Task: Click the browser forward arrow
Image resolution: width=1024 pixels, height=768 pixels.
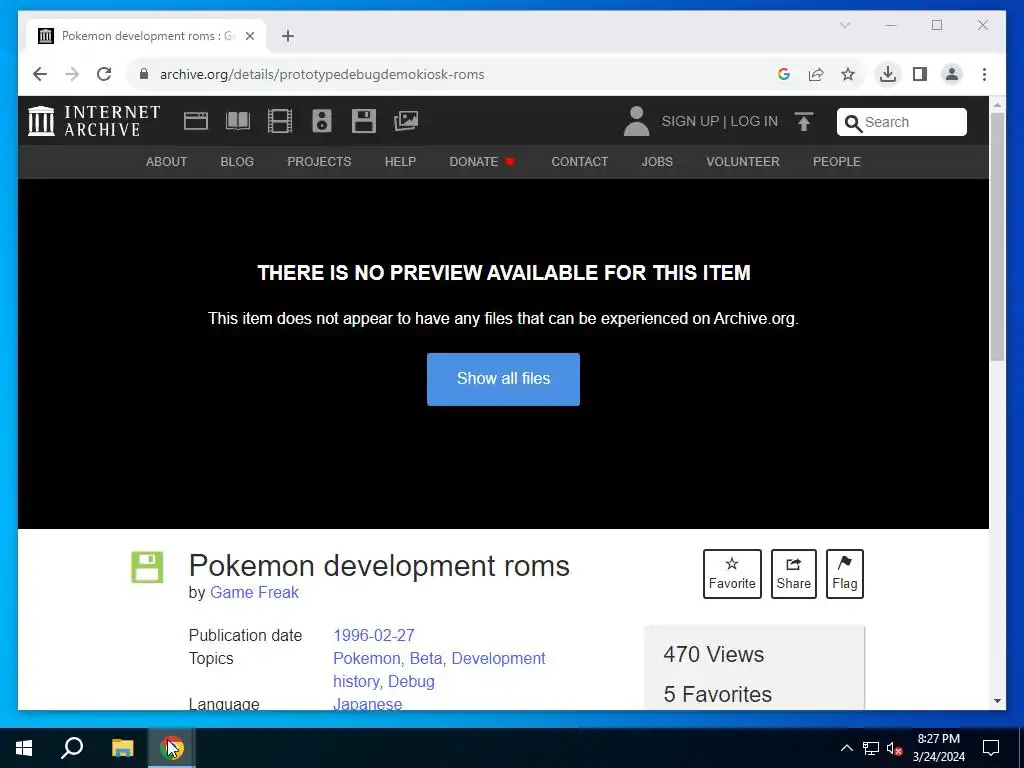Action: [72, 74]
